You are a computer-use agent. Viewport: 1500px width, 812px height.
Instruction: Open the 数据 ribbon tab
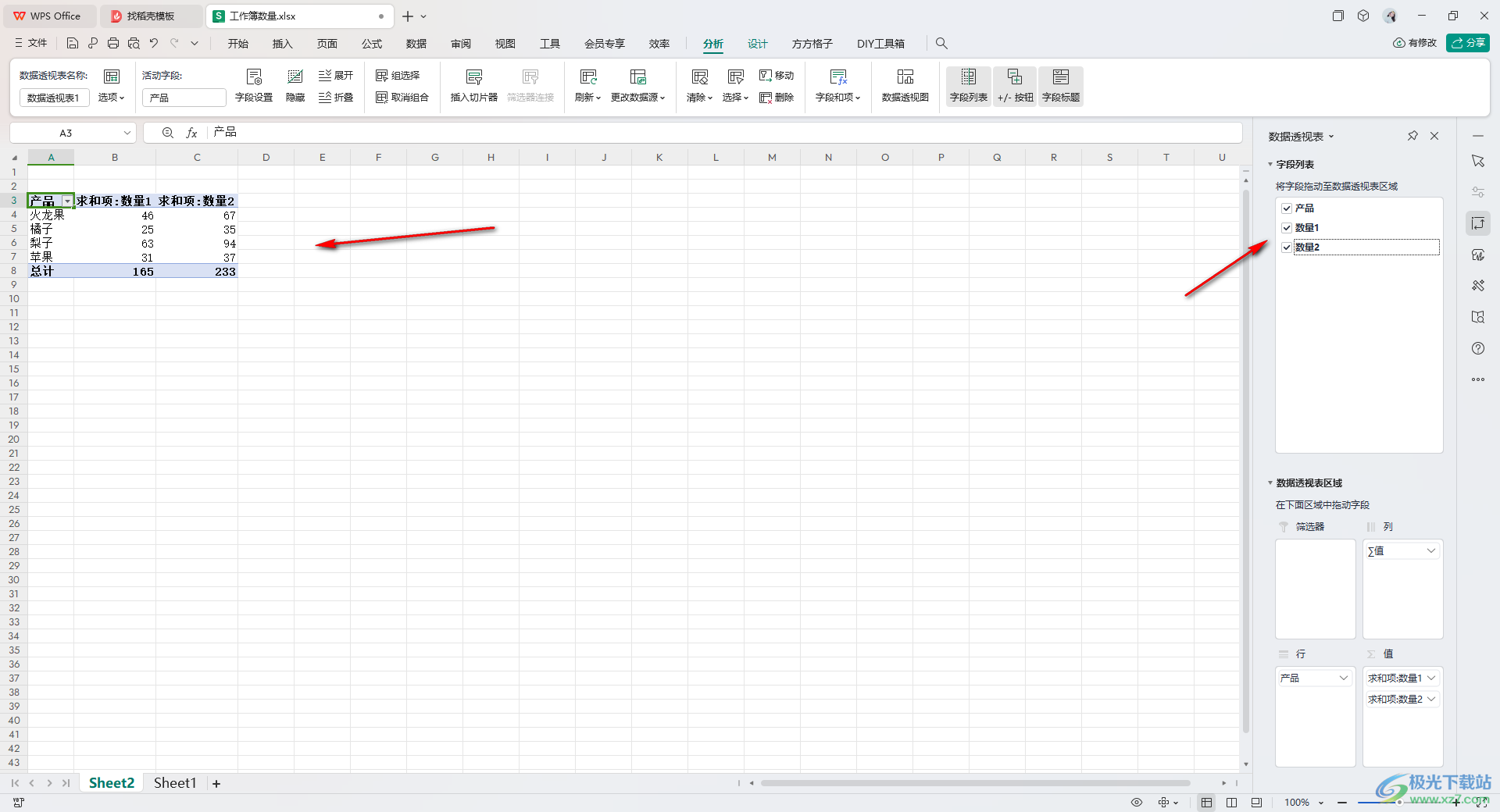tap(416, 44)
